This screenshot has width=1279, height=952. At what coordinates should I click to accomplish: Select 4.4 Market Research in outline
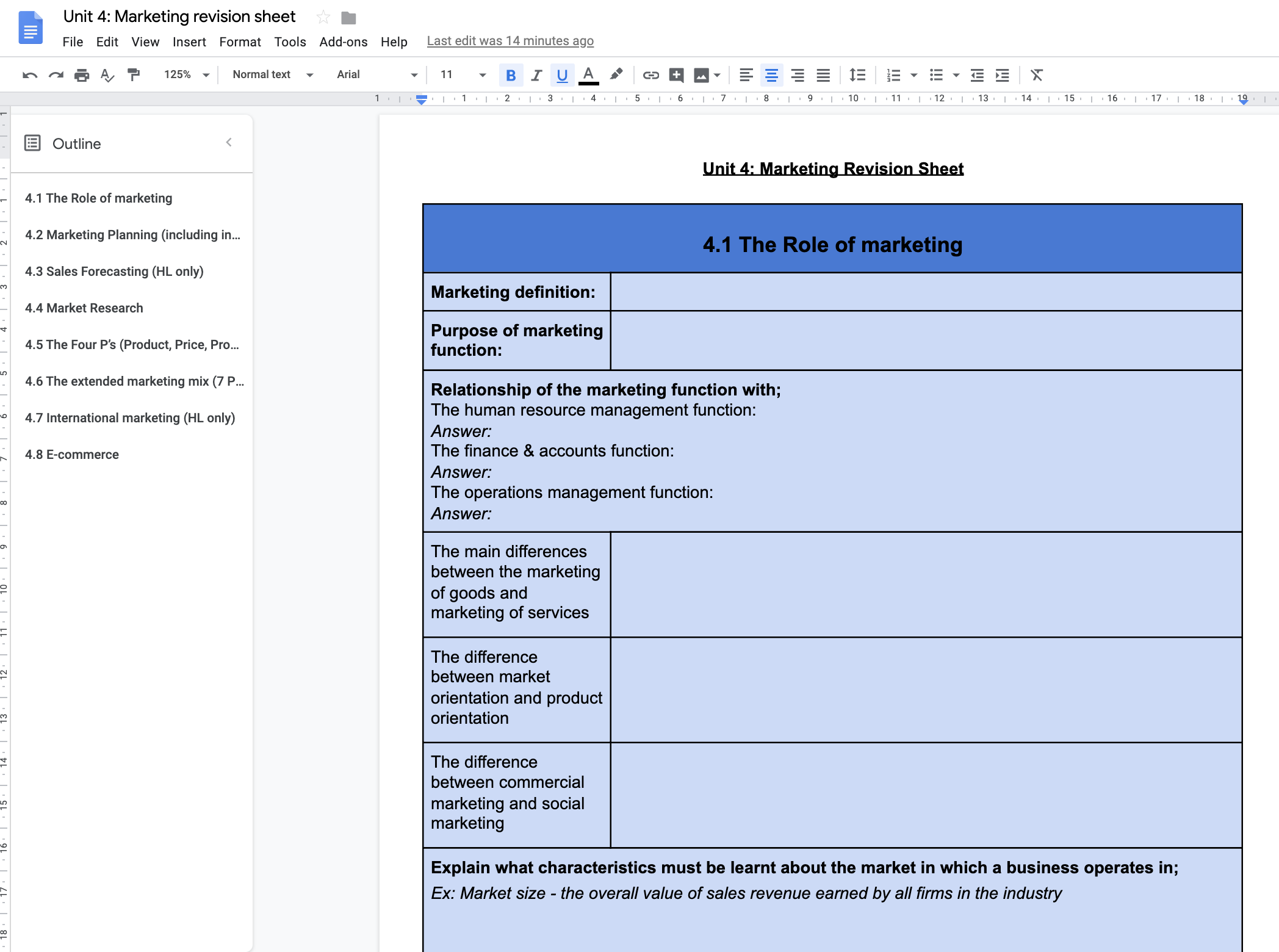click(x=83, y=308)
